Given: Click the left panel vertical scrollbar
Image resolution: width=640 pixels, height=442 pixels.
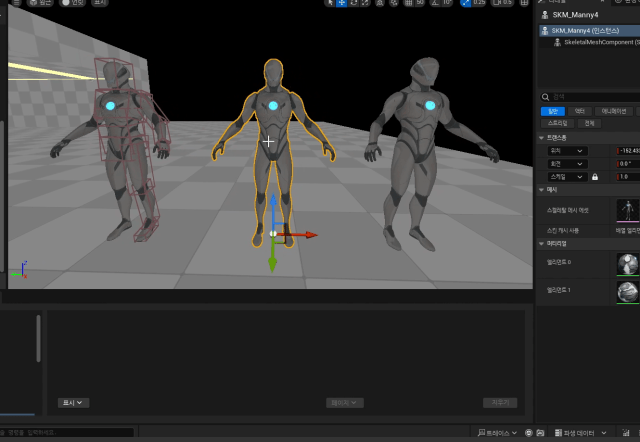Looking at the screenshot, I should (38, 338).
